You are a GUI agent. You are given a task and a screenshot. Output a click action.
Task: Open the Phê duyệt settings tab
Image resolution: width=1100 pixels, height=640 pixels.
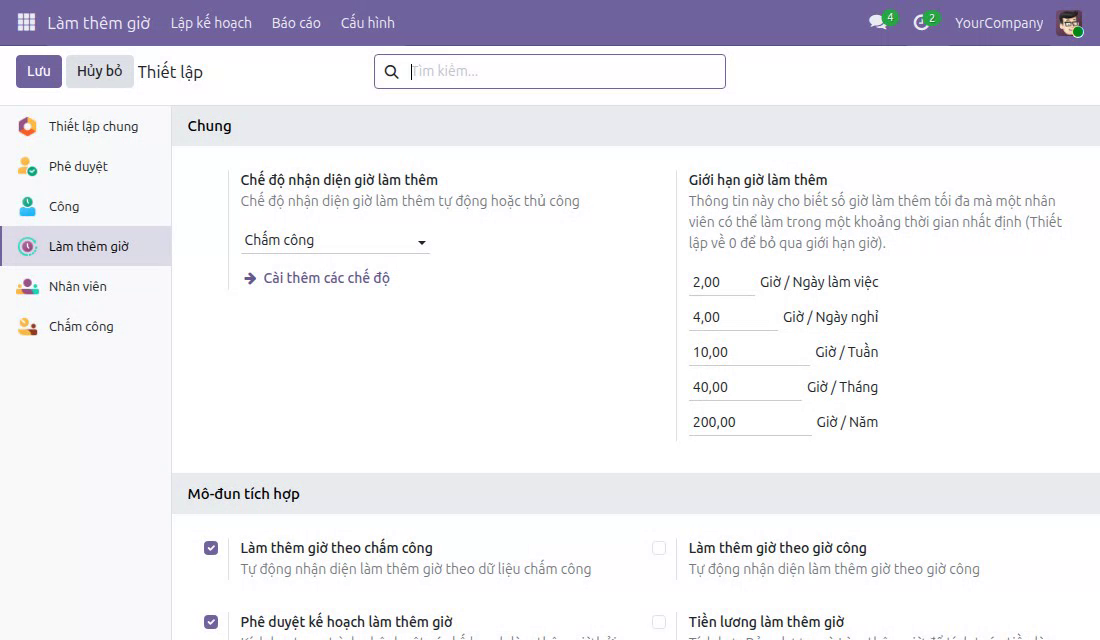pyautogui.click(x=86, y=166)
